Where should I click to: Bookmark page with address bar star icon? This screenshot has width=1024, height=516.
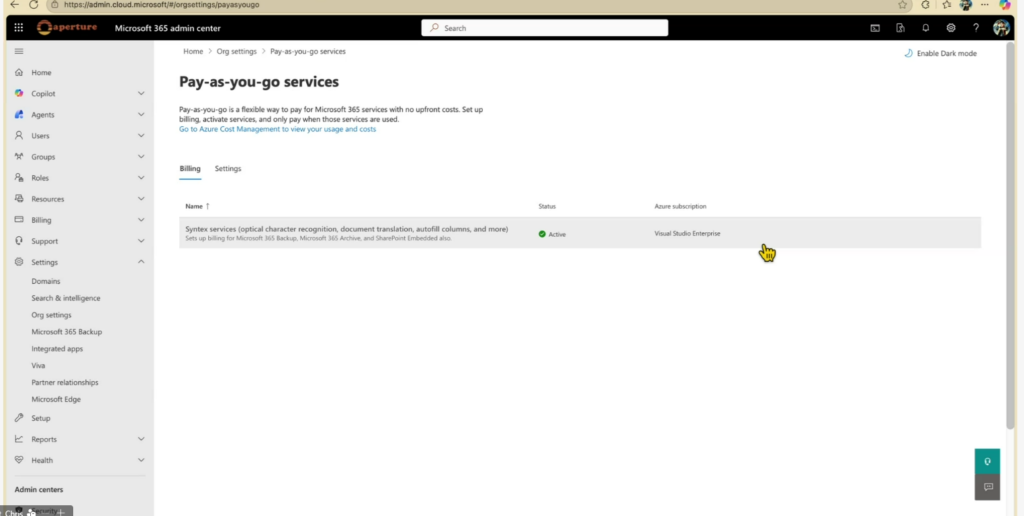coord(903,5)
